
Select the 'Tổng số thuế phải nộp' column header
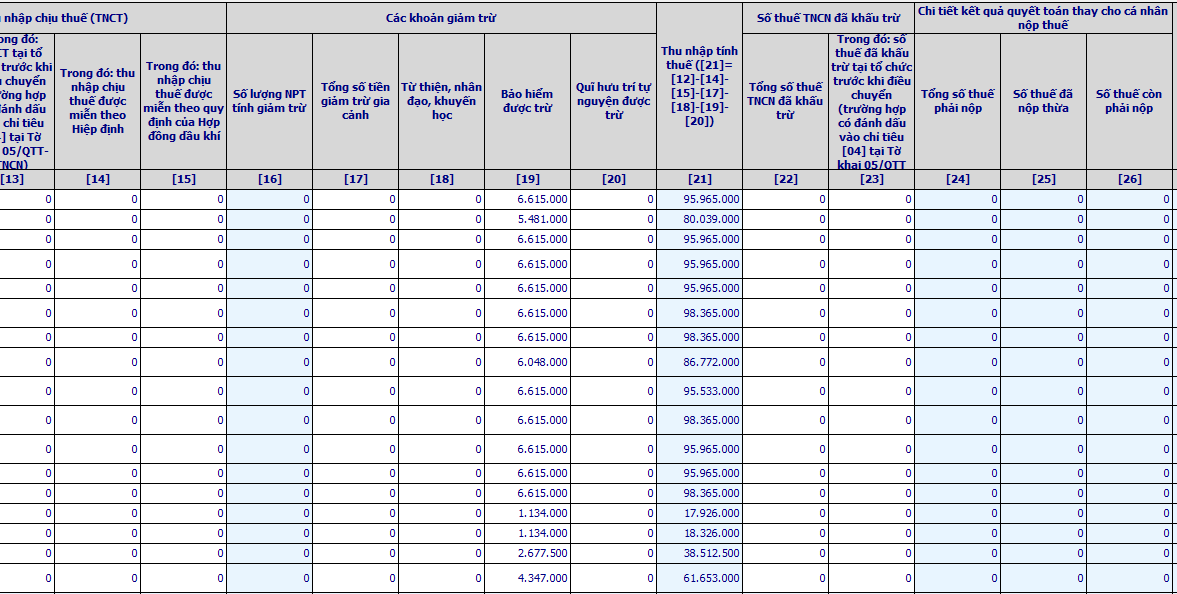point(957,101)
